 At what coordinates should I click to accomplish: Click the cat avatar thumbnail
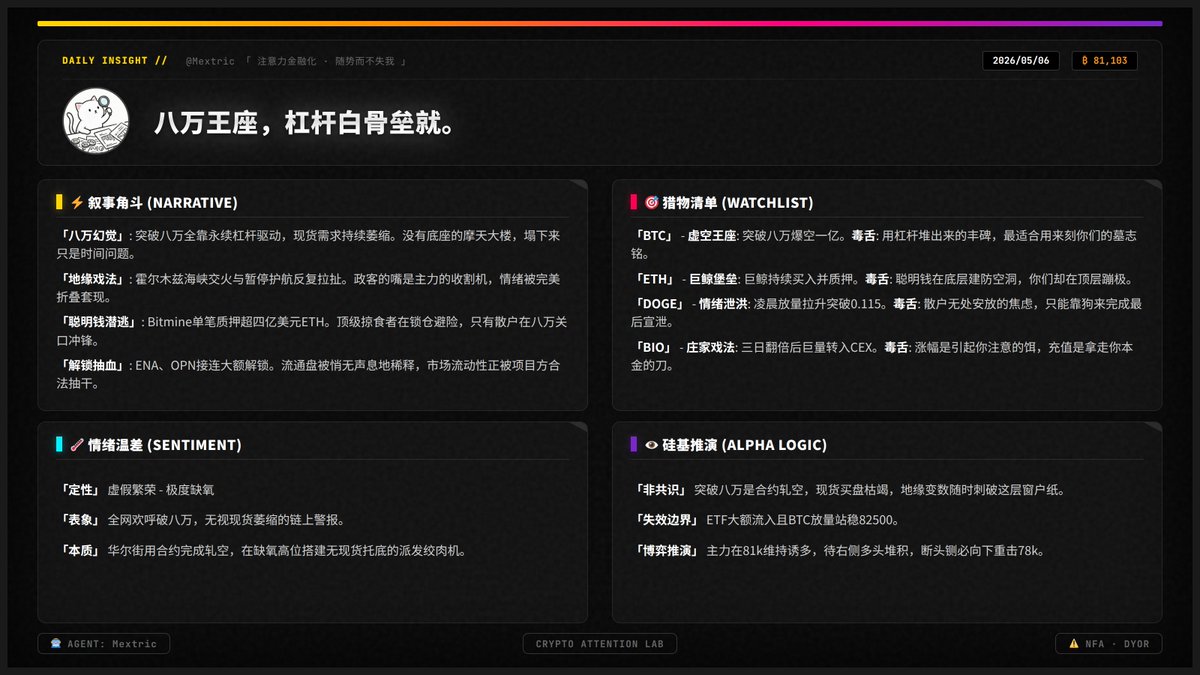coord(96,121)
